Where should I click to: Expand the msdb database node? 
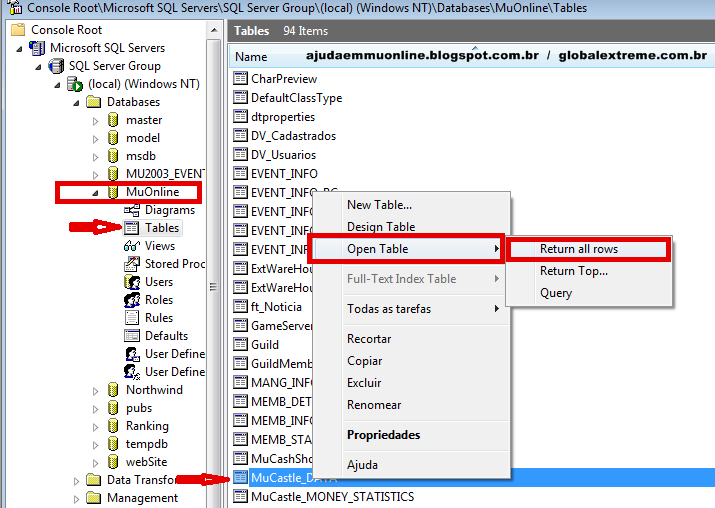tap(95, 157)
